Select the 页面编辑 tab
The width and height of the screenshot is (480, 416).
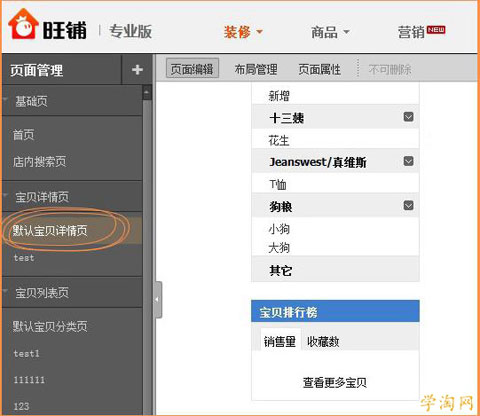point(192,68)
